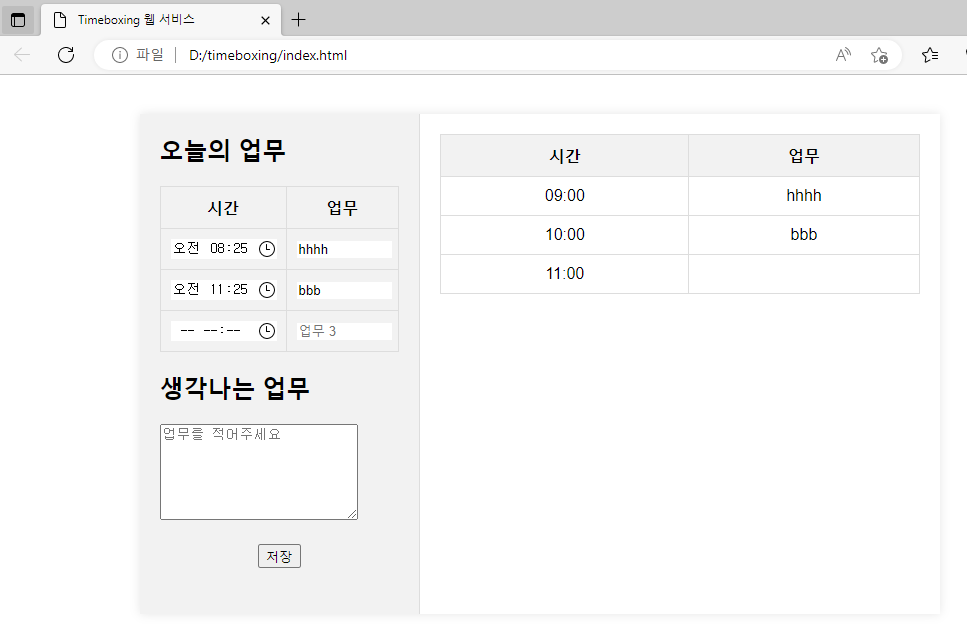Screen dimensions: 967x641
Task: Click the tab actions sidebar icon
Action: 18,20
